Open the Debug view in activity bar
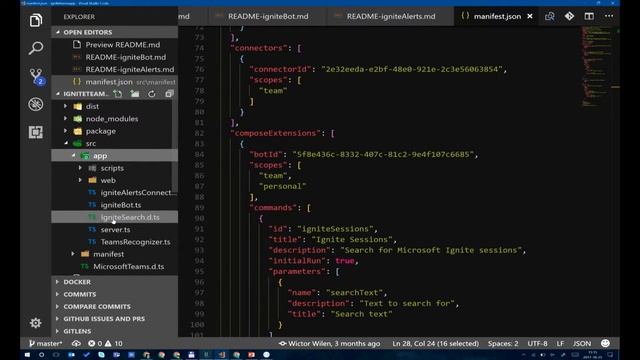Viewport: 640px width, 360px height. pos(36,104)
